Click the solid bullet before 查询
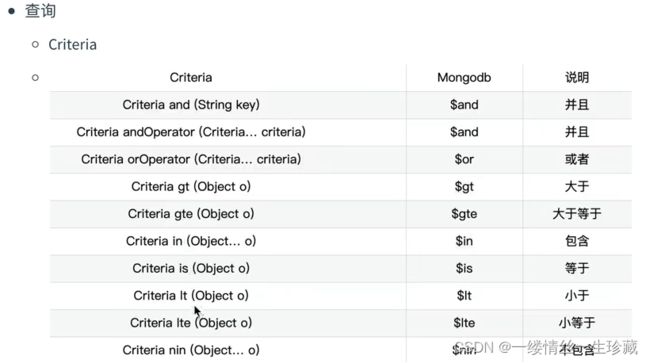650x363 pixels. 12,11
